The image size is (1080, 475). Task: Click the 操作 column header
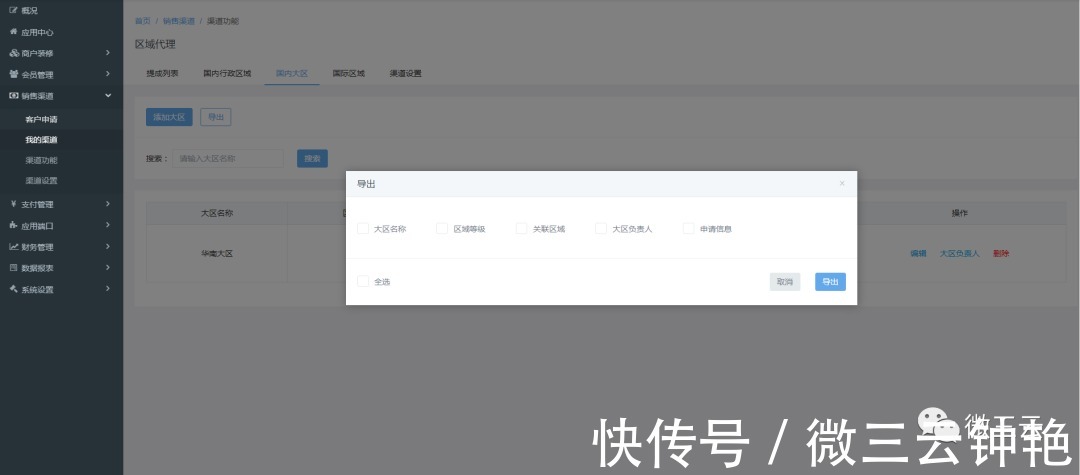tap(960, 213)
